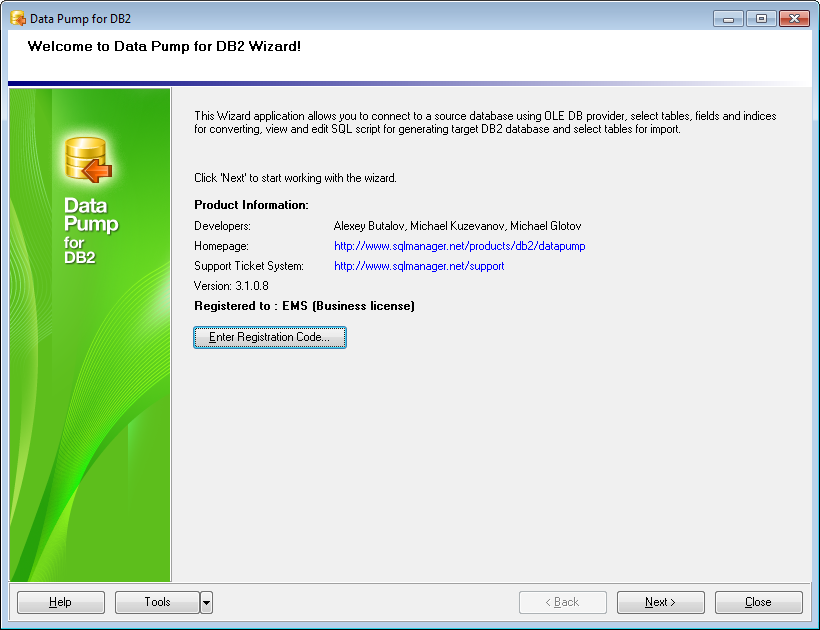Image resolution: width=820 pixels, height=630 pixels.
Task: Click 'Version: 3.1.0.8' text
Action: (231, 286)
